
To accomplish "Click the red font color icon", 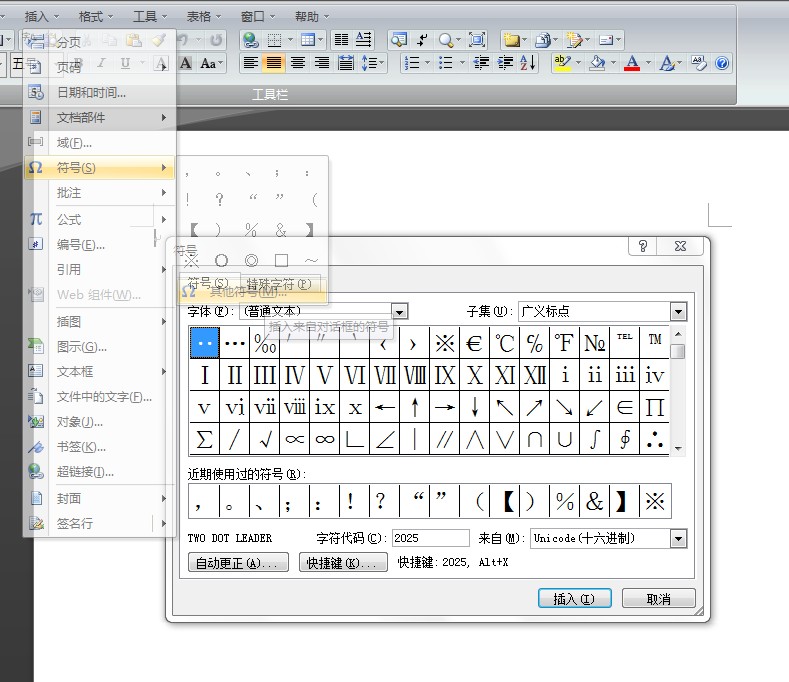I will click(630, 63).
